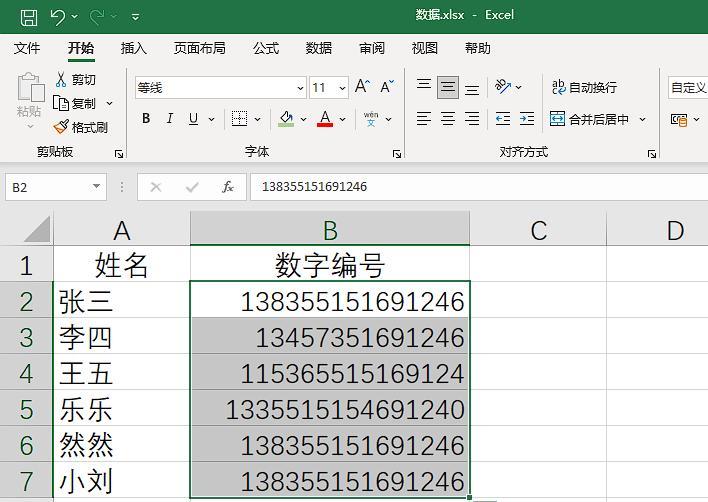This screenshot has height=502, width=708.
Task: Open 对齐方式 alignment dialog launcher
Action: (652, 154)
